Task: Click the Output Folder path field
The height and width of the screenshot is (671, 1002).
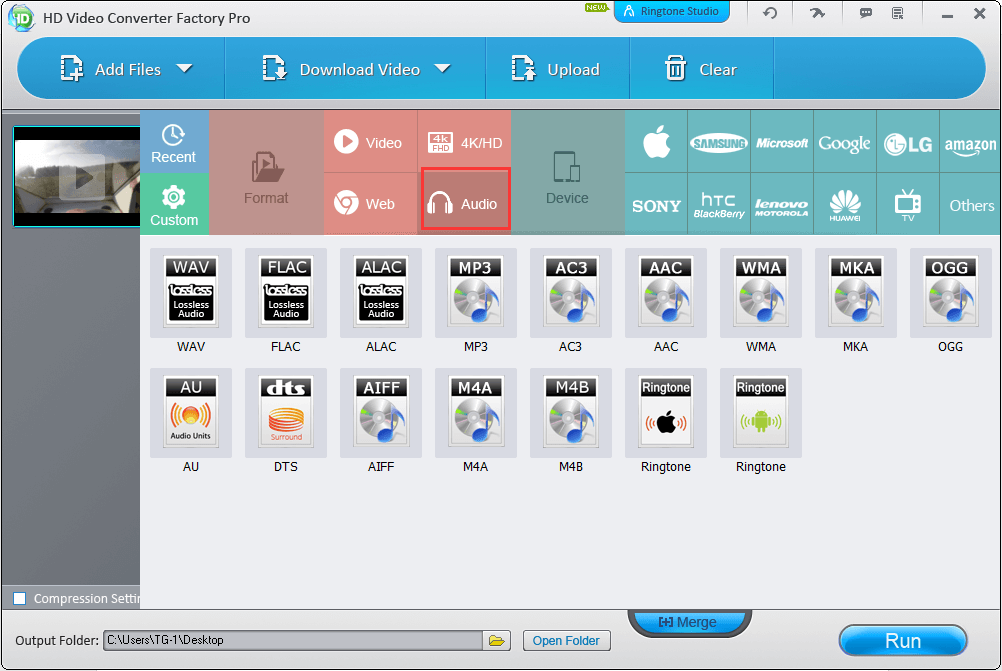Action: [x=292, y=640]
